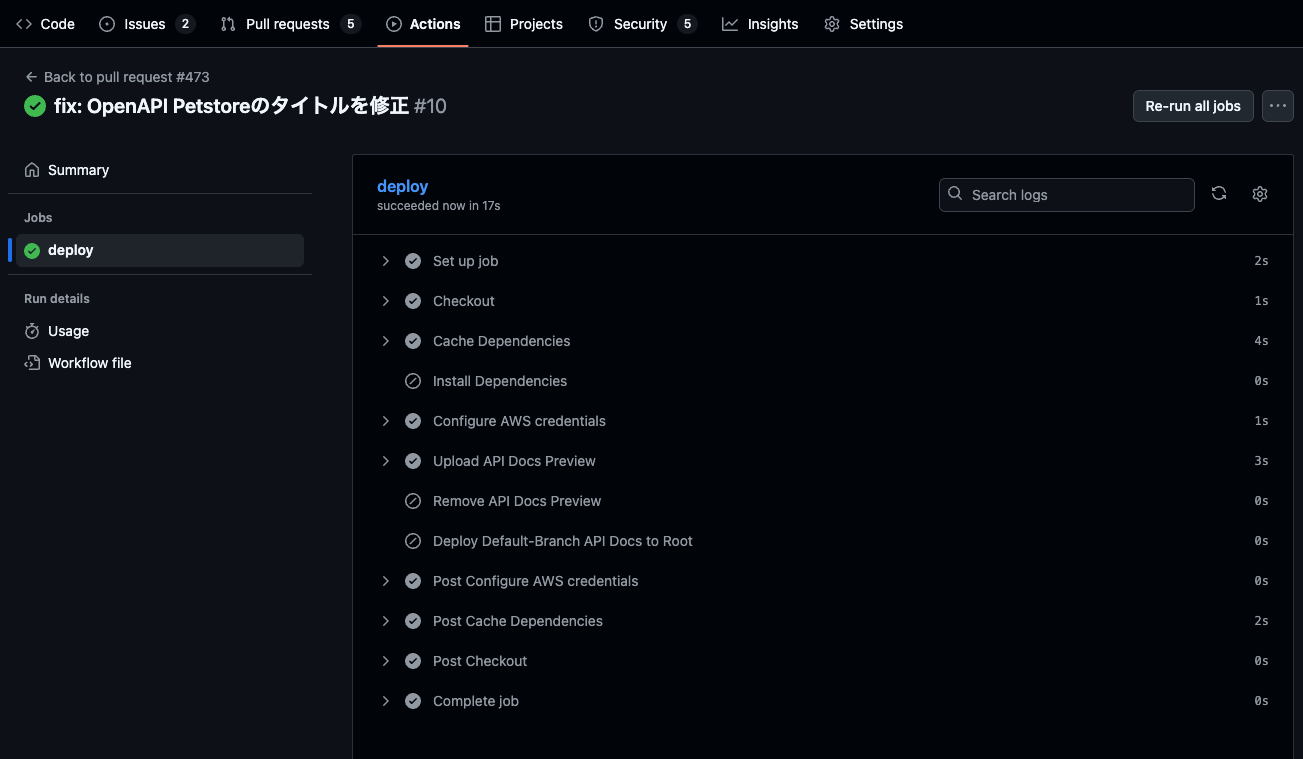
Task: Click the Set up job success checkmark
Action: (413, 261)
